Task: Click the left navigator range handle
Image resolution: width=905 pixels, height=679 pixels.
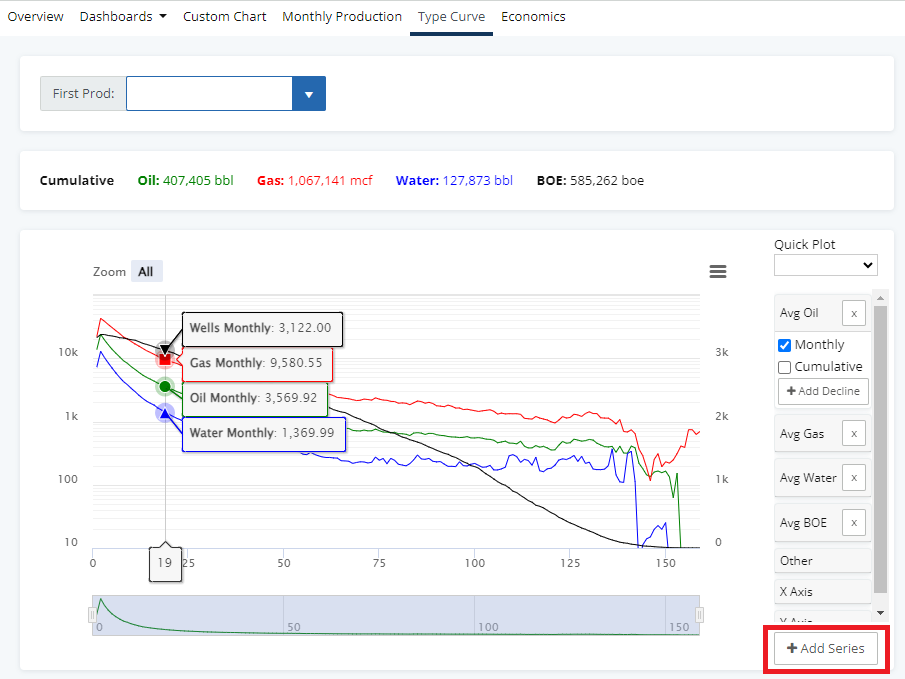Action: click(x=92, y=615)
